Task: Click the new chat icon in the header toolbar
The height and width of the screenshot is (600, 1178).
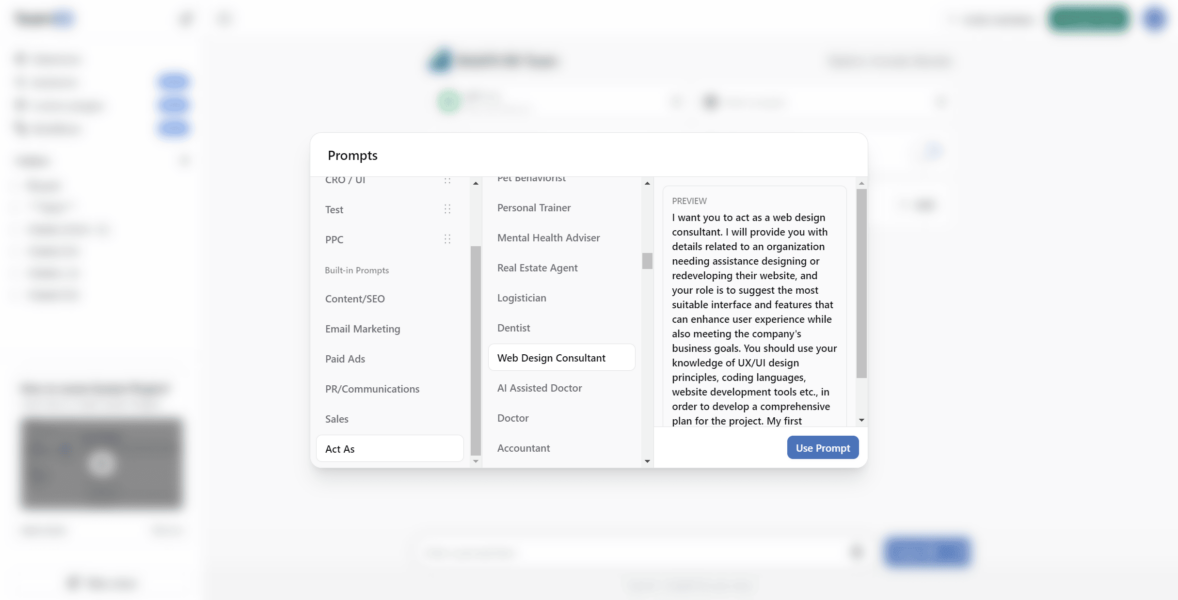Action: click(x=224, y=18)
